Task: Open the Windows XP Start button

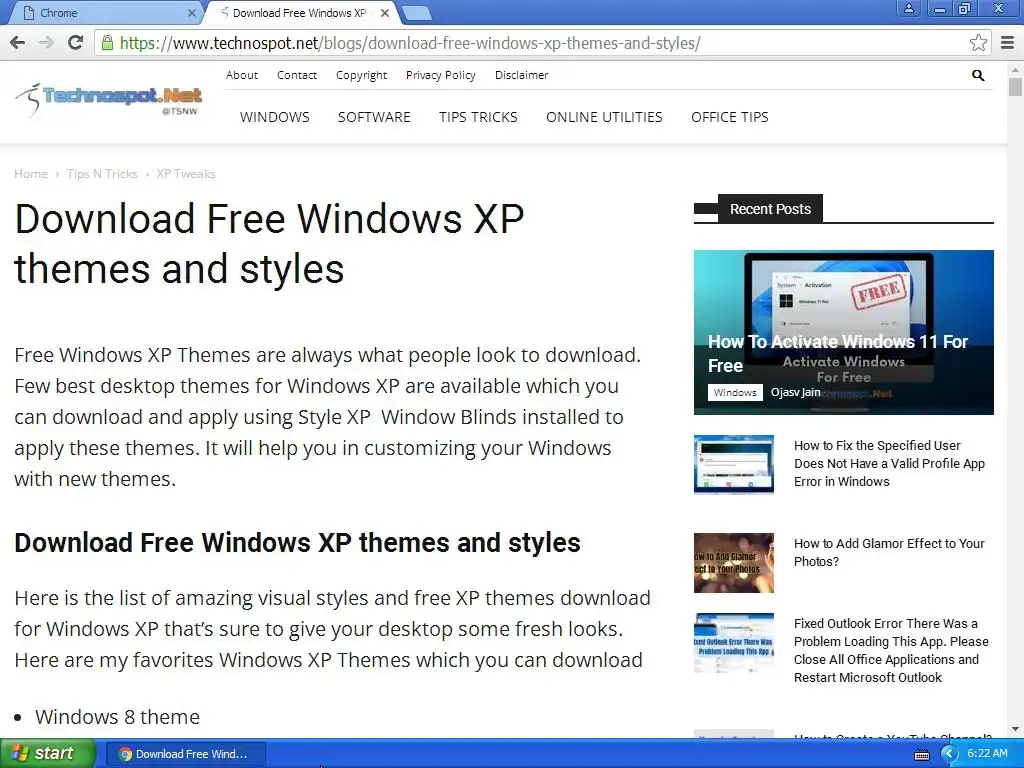Action: pyautogui.click(x=48, y=753)
